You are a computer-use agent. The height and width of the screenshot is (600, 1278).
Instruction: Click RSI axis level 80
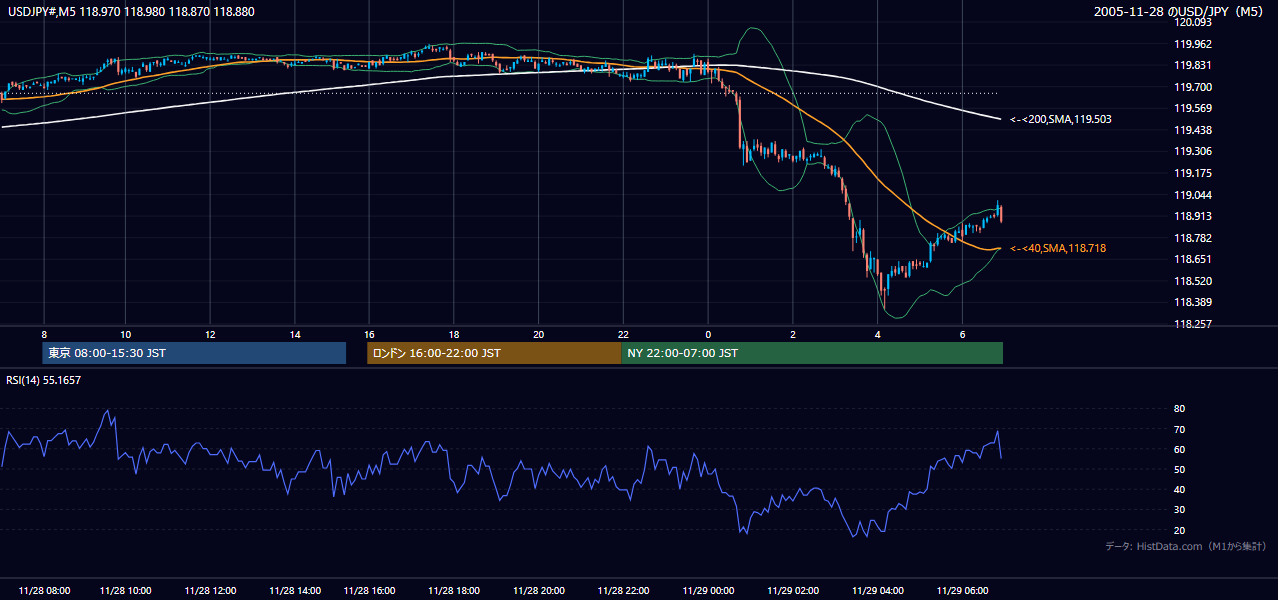tap(1180, 409)
